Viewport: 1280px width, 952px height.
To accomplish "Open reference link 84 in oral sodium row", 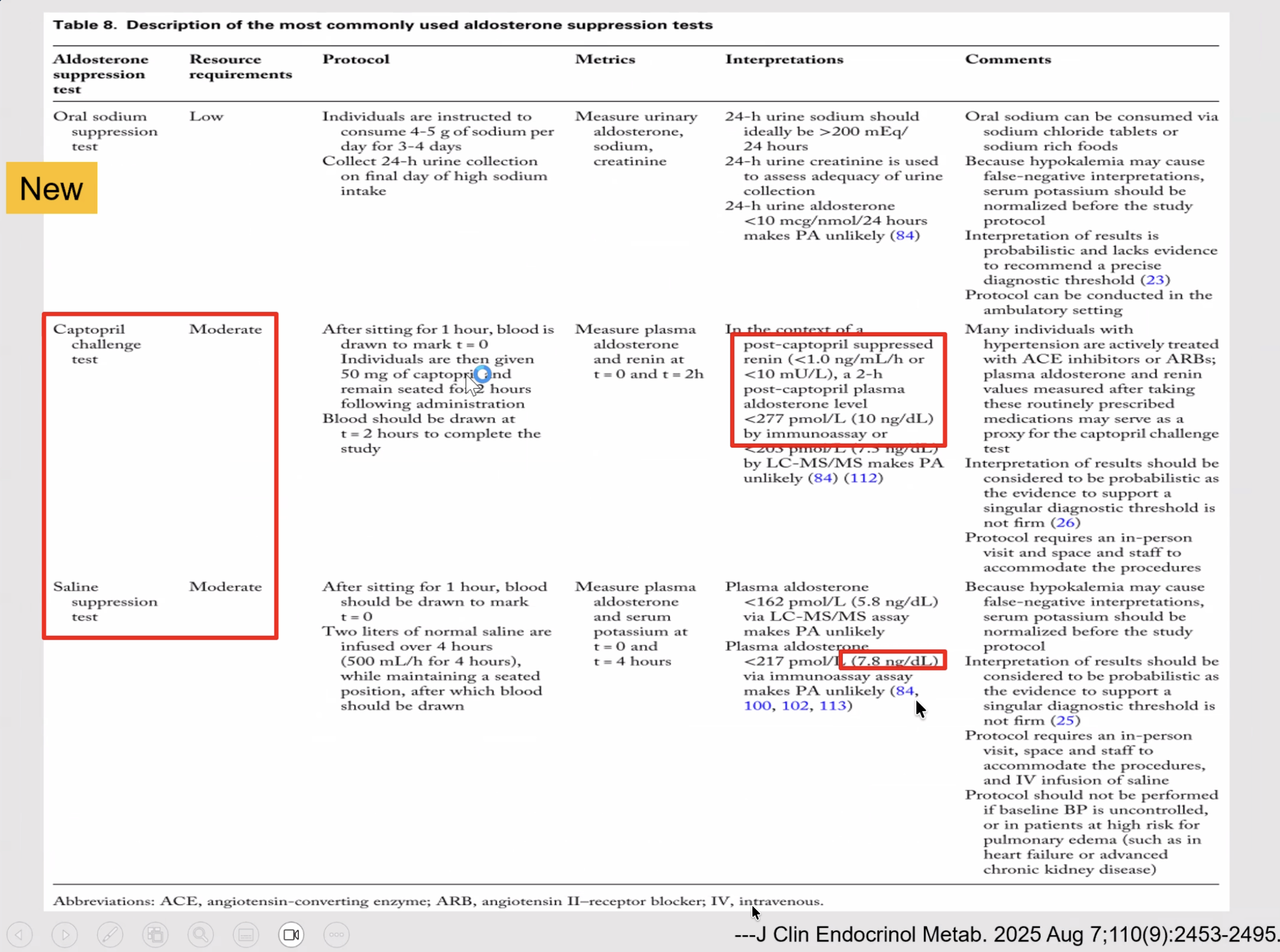I will [x=905, y=236].
